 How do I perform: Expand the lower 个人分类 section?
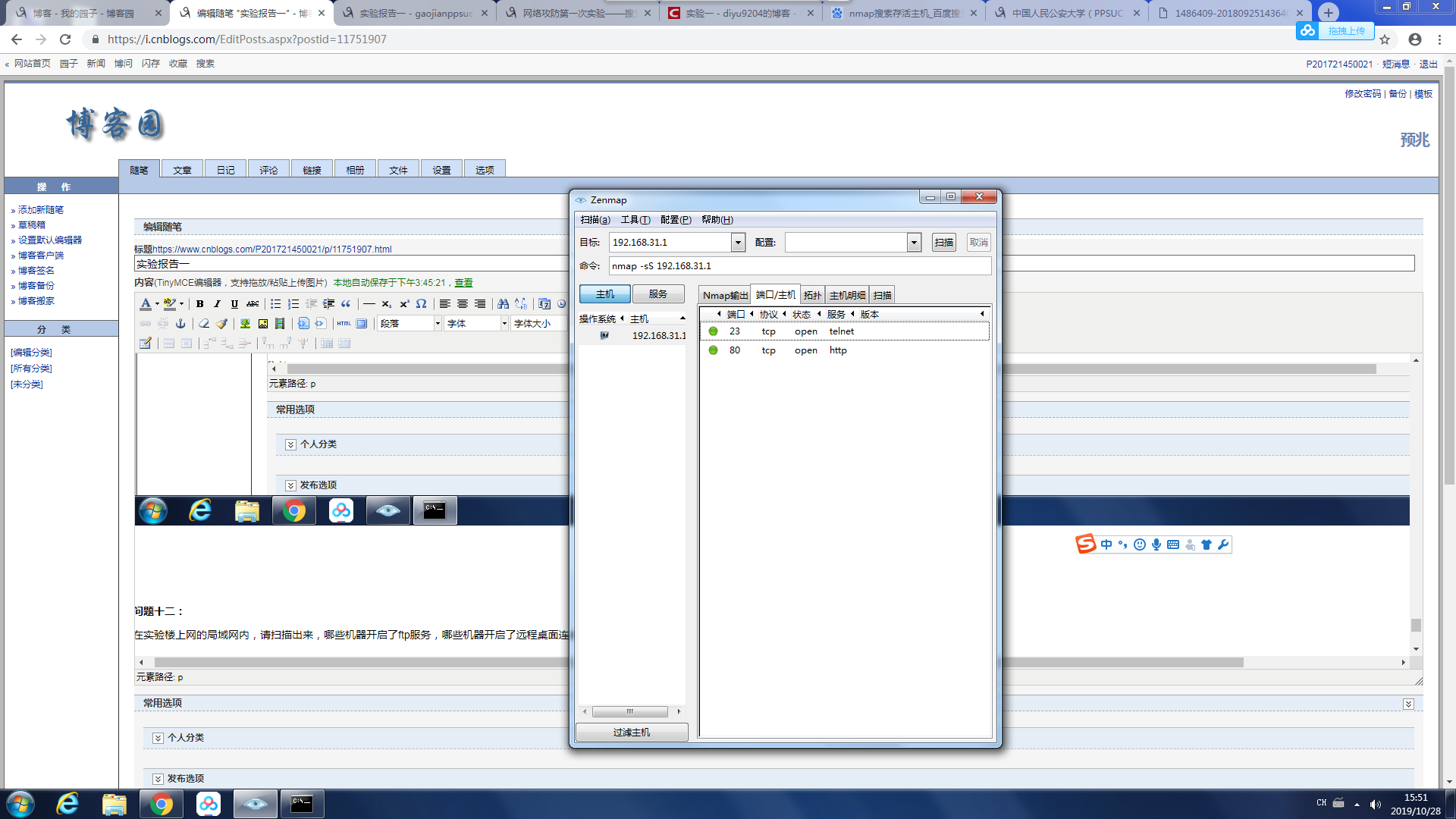pyautogui.click(x=158, y=738)
